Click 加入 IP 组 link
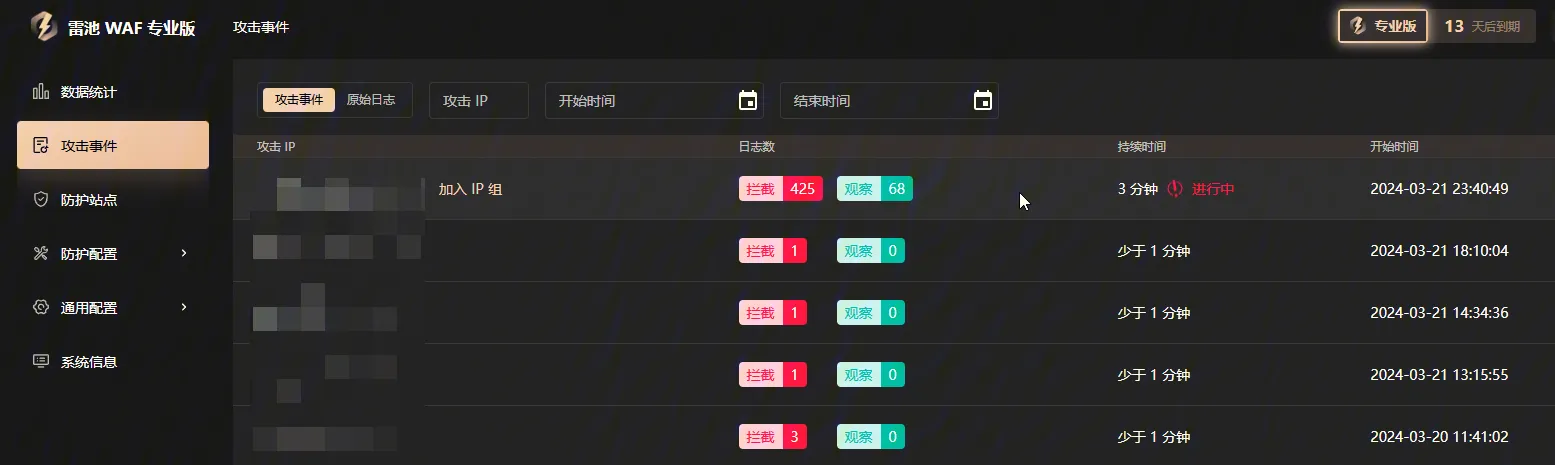 tap(470, 189)
